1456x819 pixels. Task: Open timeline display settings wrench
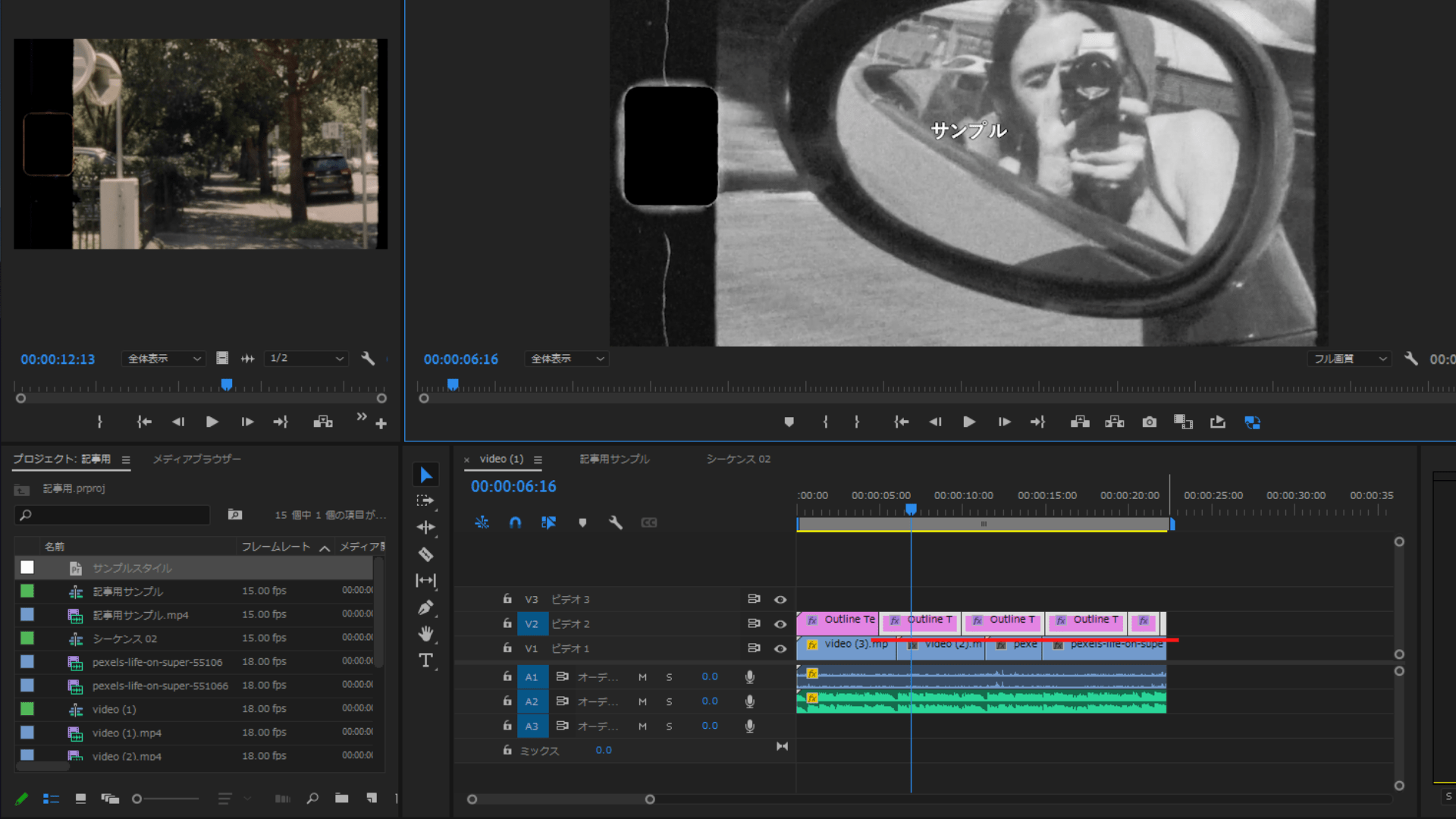pos(615,522)
